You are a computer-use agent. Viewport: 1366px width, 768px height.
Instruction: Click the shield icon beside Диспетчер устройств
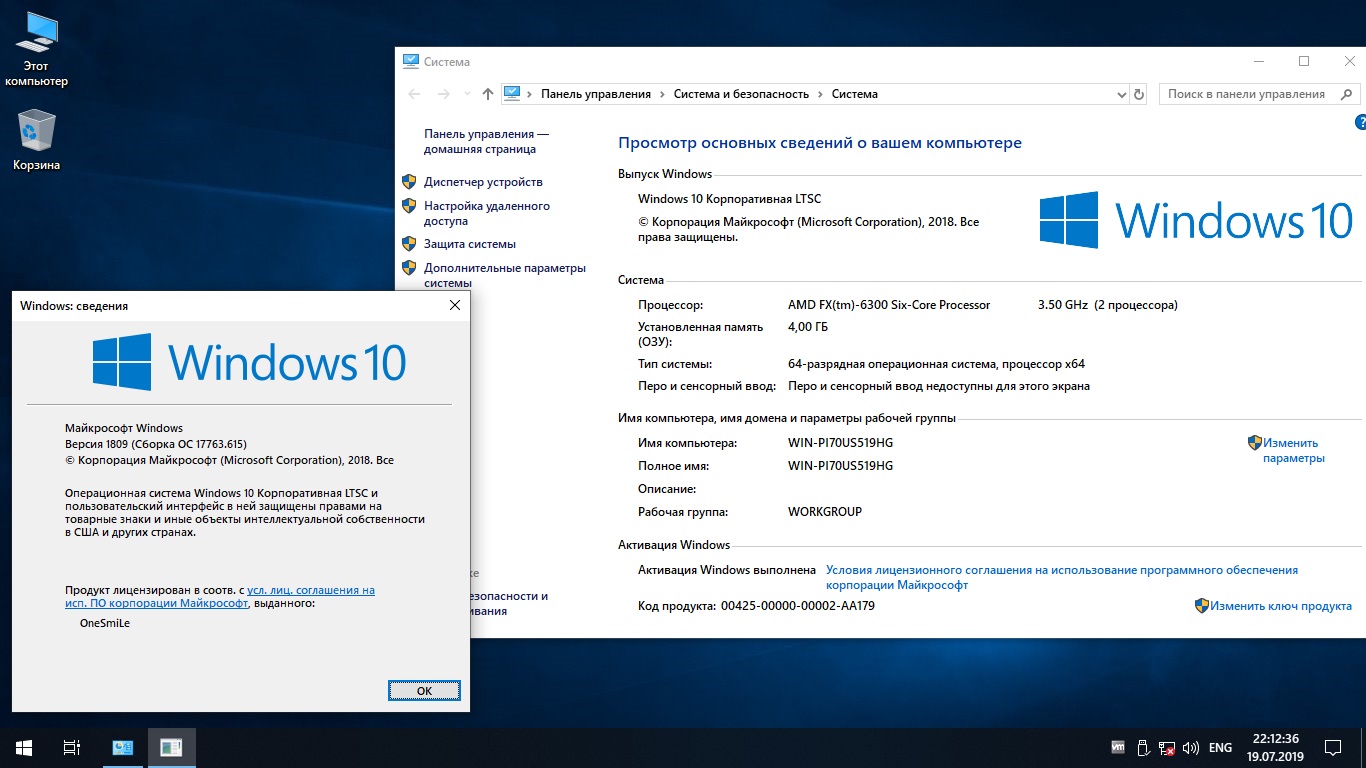(x=409, y=182)
